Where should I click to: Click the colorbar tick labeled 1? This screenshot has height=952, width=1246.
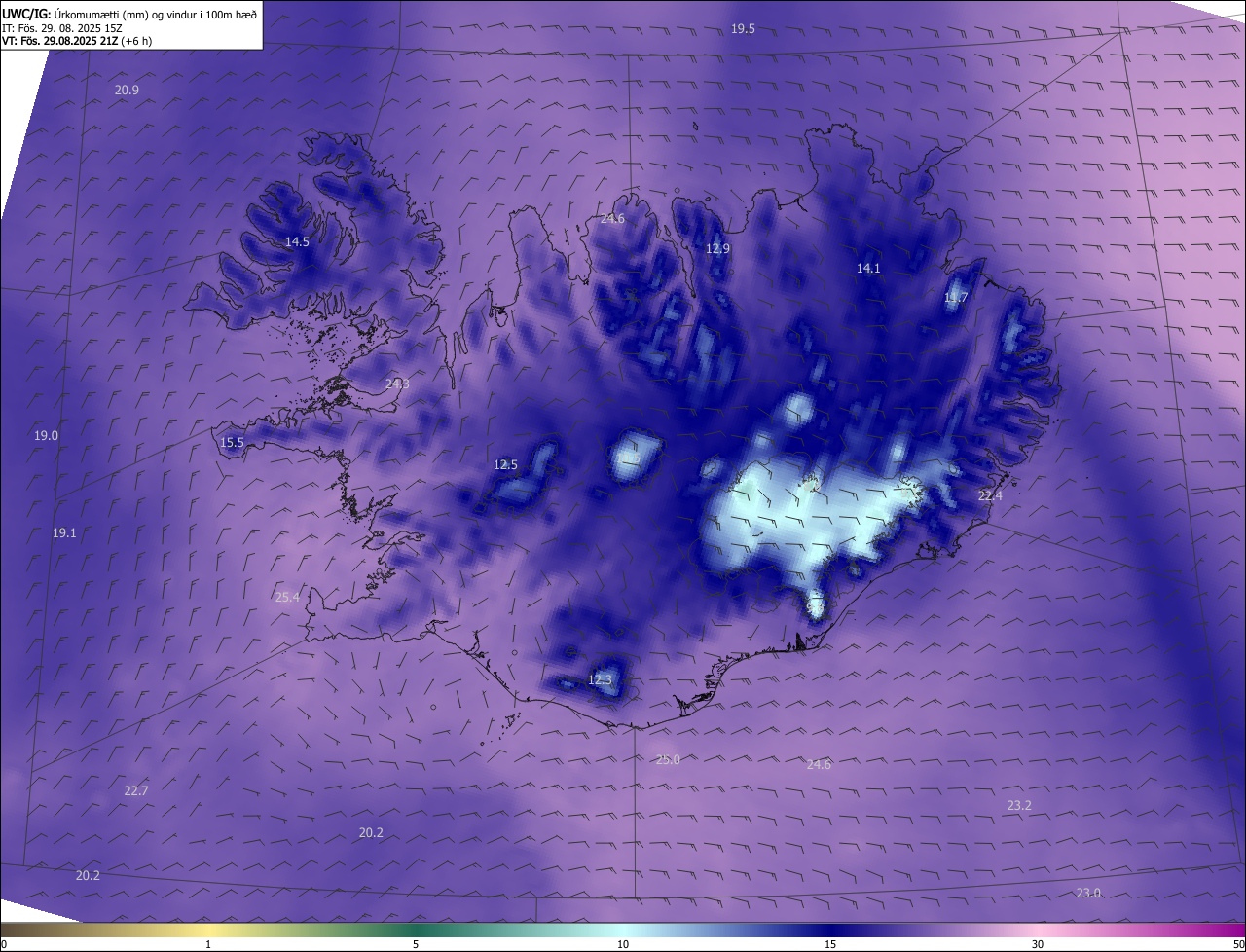(208, 944)
